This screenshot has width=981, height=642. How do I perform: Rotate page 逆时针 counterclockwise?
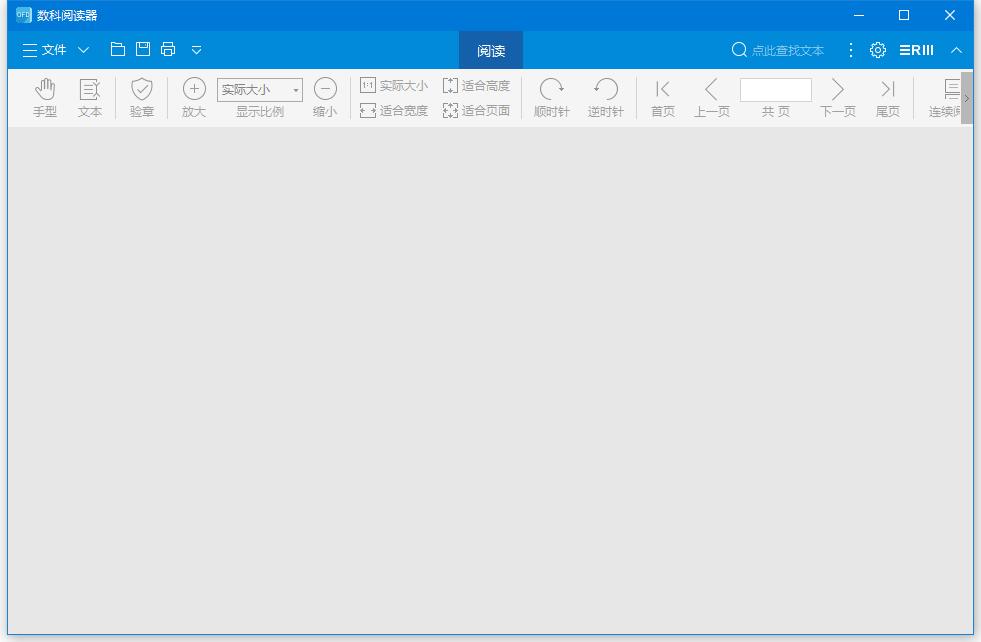point(606,98)
